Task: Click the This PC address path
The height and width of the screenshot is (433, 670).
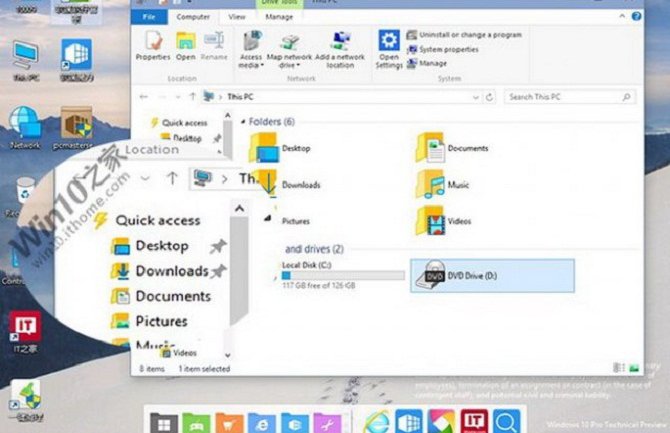Action: (240, 97)
